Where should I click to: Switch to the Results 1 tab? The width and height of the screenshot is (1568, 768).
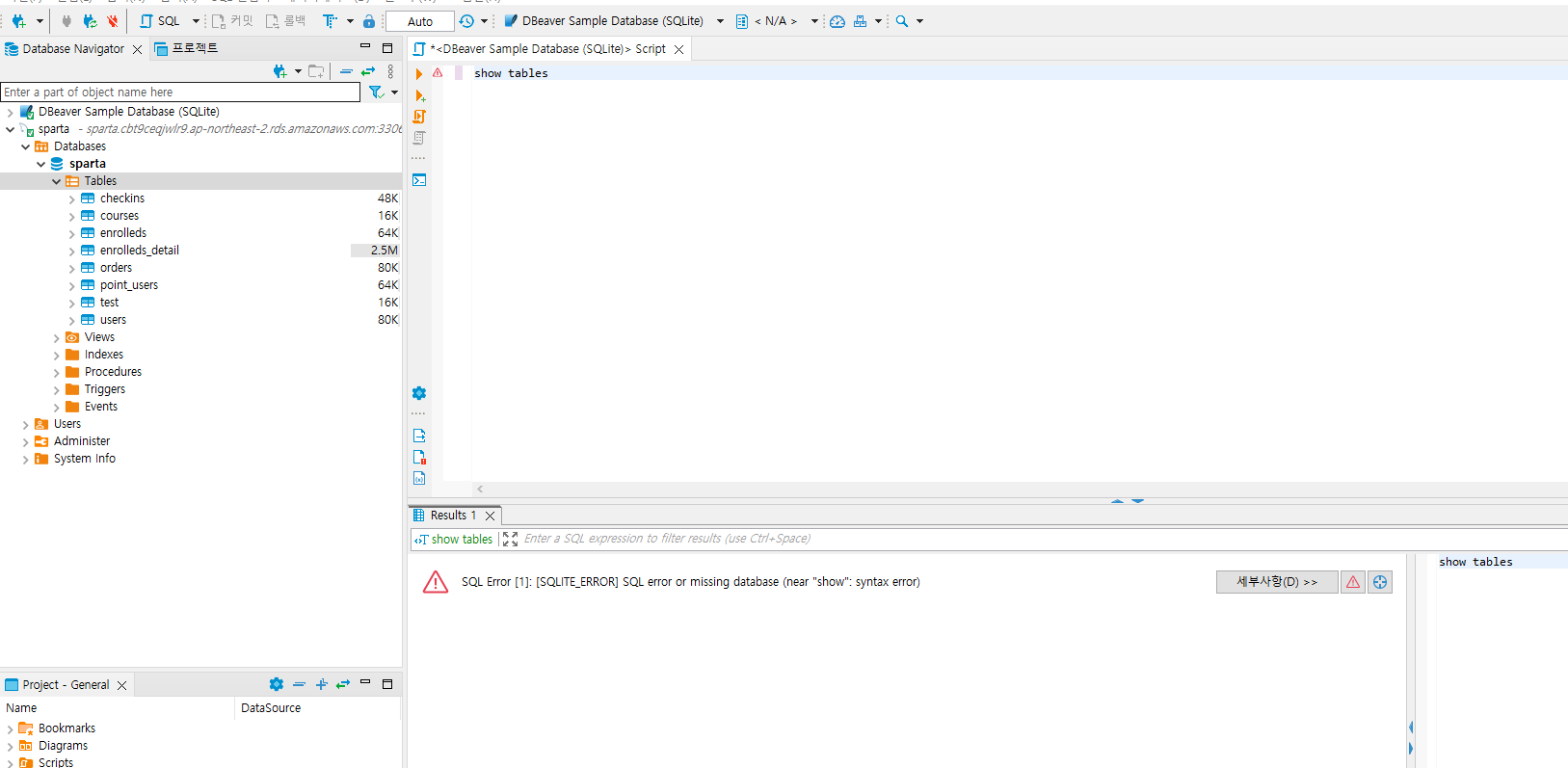pos(453,516)
